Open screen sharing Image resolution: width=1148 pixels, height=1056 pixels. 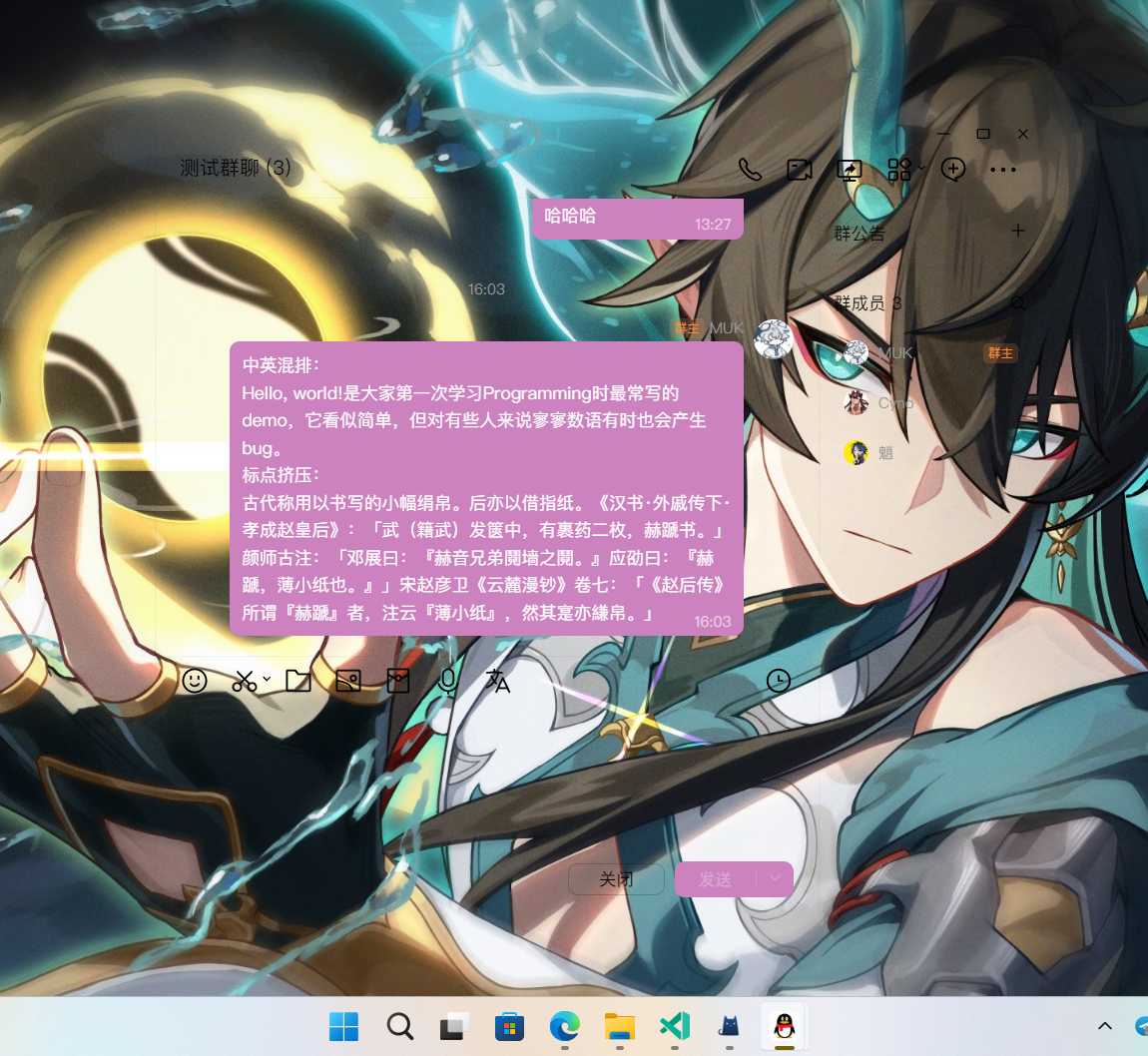tap(849, 170)
